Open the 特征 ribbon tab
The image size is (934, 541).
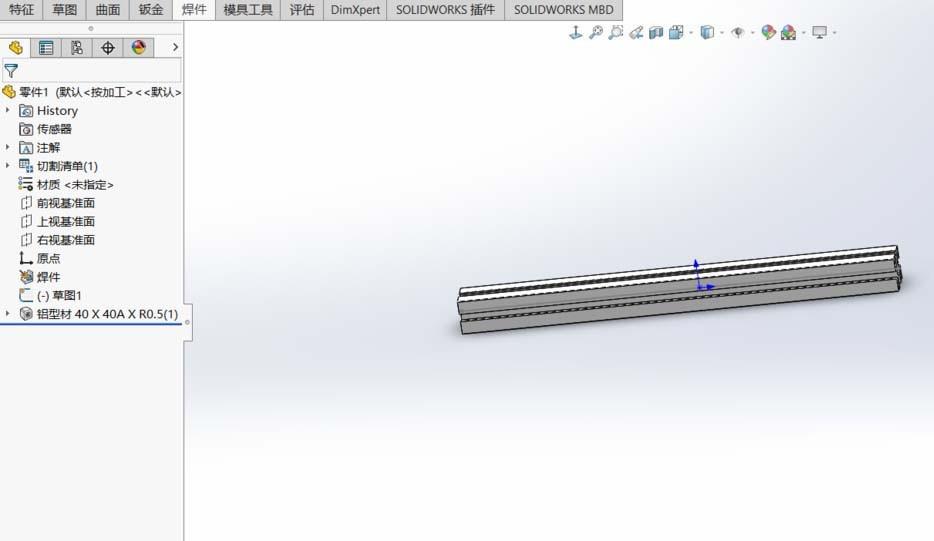[x=21, y=10]
